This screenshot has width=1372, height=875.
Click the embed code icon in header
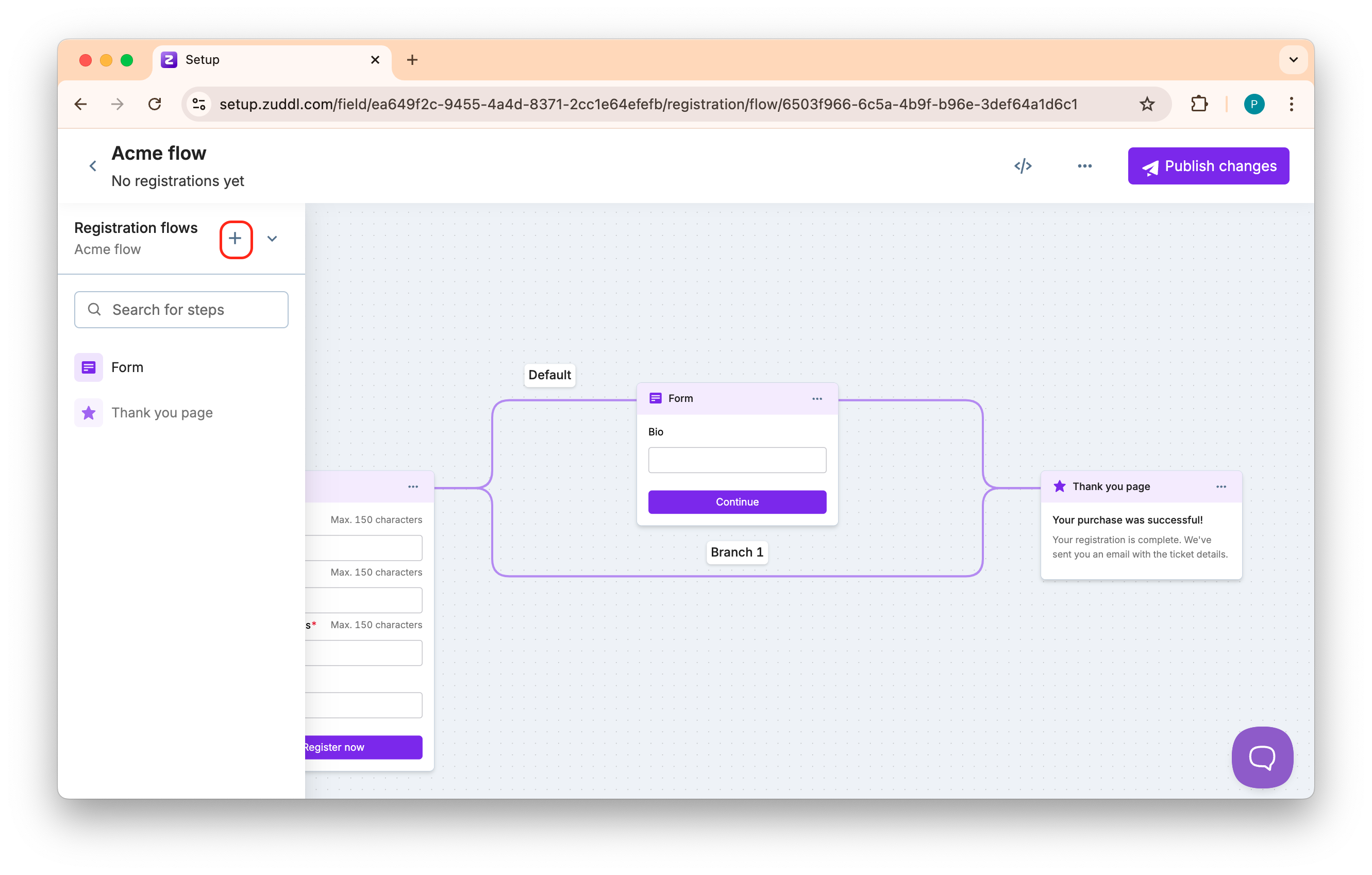pos(1023,166)
